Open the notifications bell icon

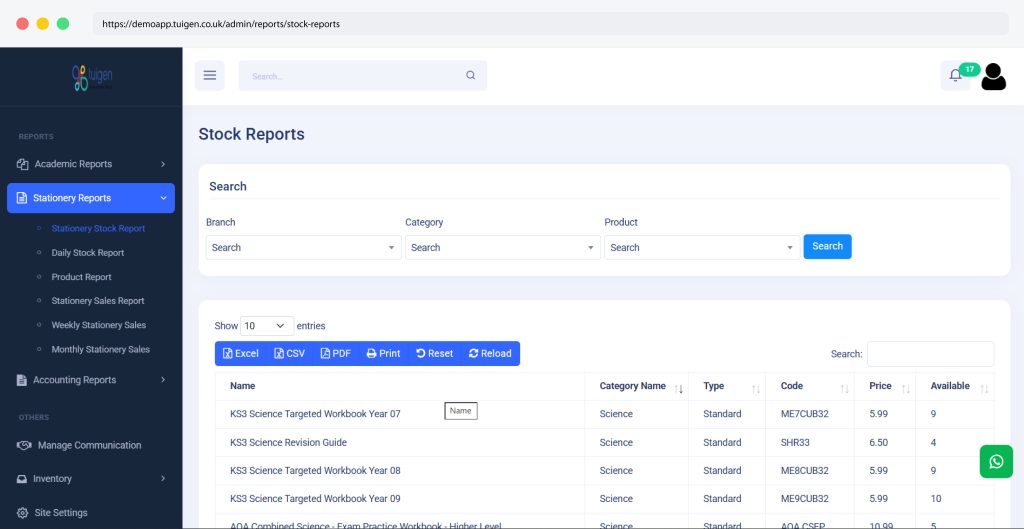955,76
